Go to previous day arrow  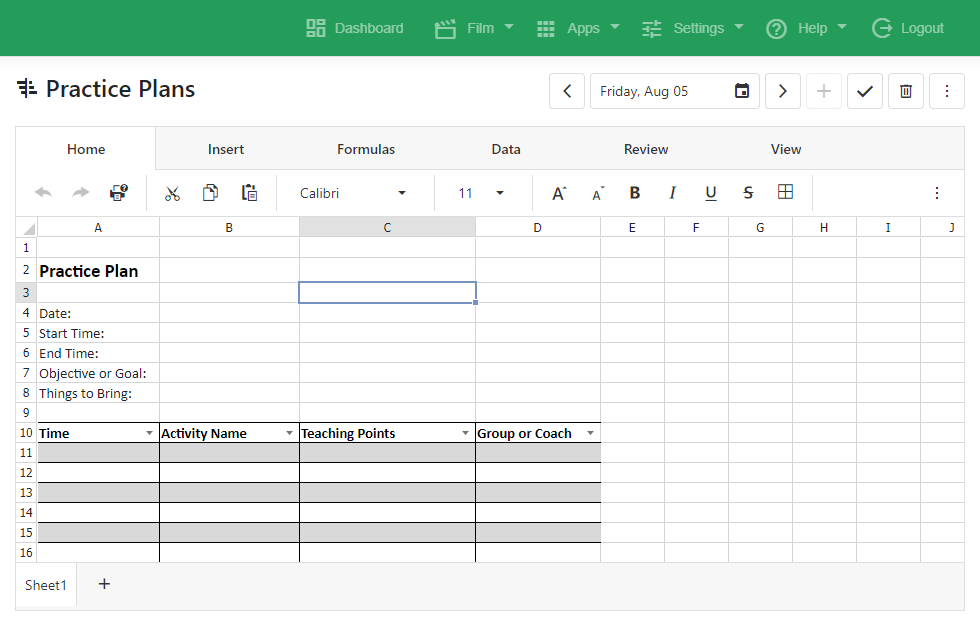[x=567, y=91]
